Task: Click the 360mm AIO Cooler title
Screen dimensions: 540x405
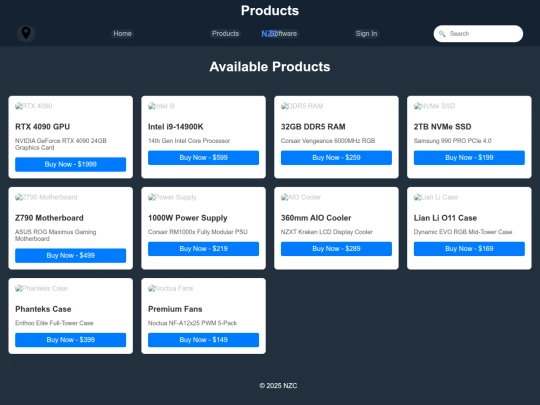Action: pos(316,218)
